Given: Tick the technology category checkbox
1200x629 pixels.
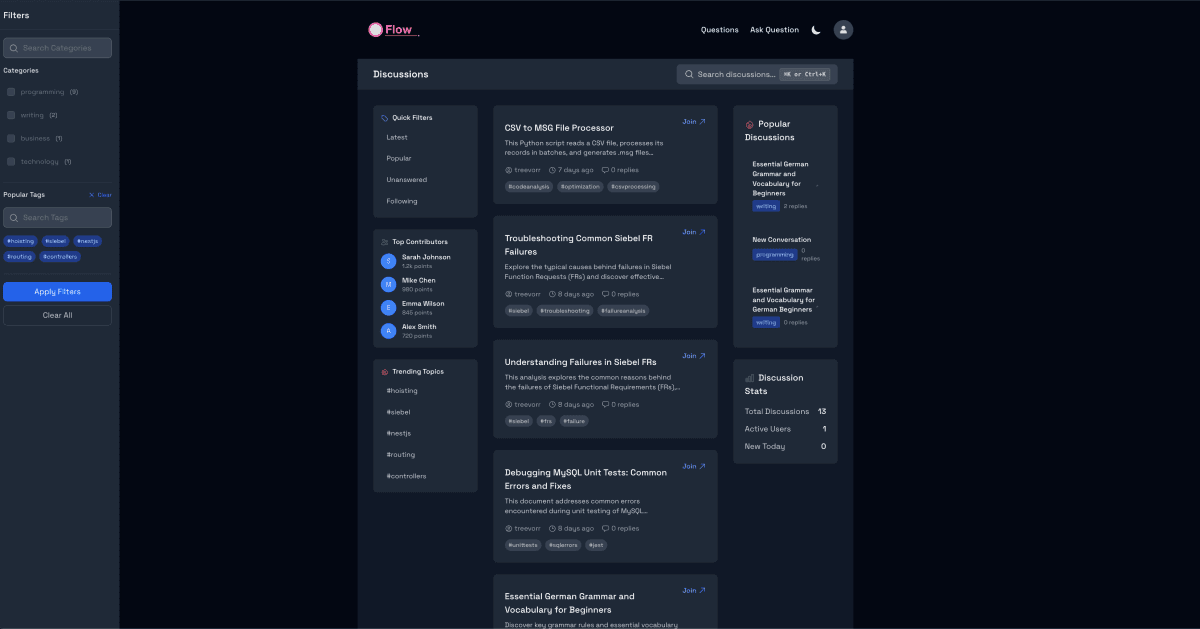Looking at the screenshot, I should (x=11, y=161).
